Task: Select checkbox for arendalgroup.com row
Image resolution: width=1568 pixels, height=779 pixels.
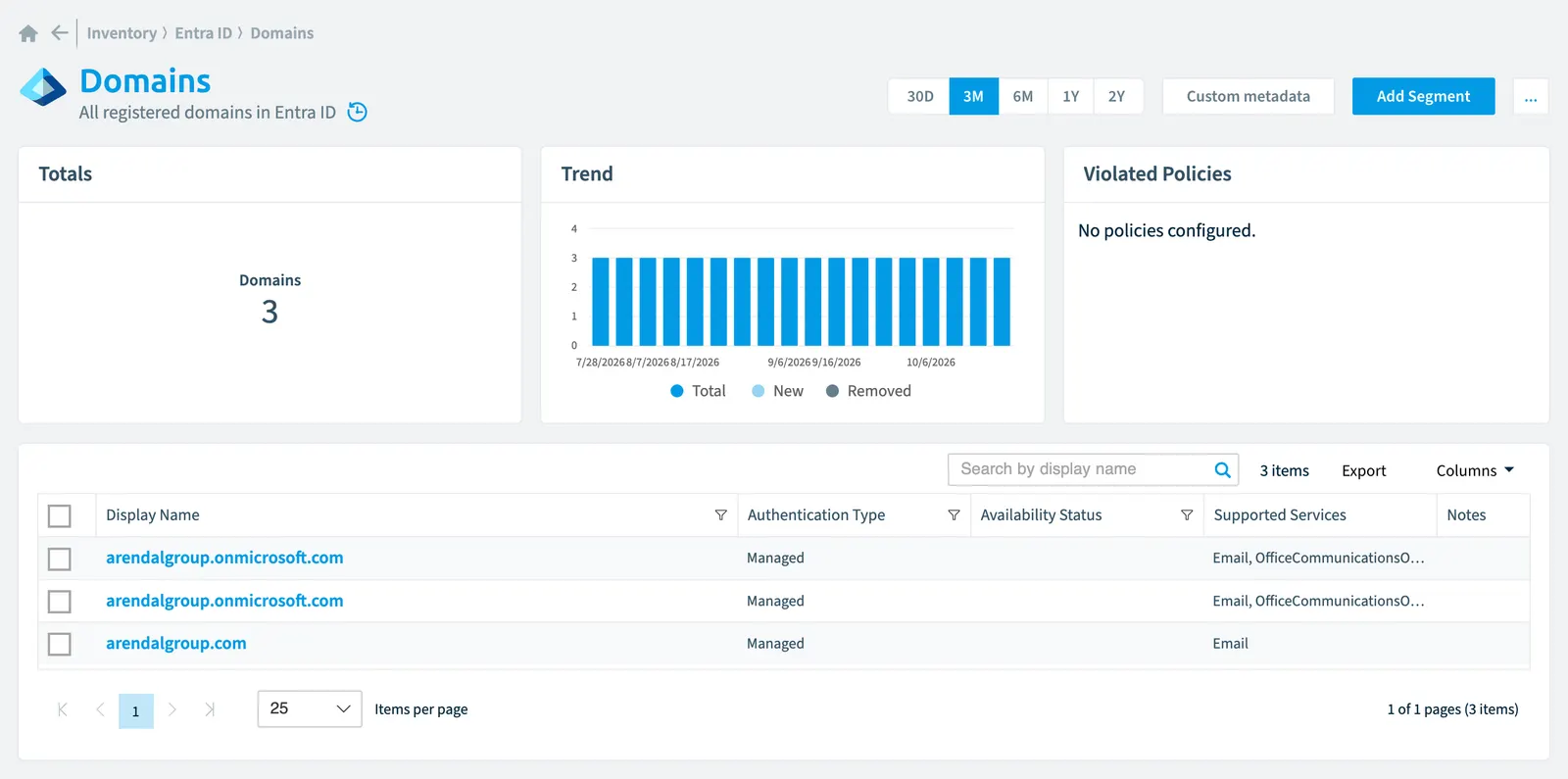Action: click(x=60, y=644)
